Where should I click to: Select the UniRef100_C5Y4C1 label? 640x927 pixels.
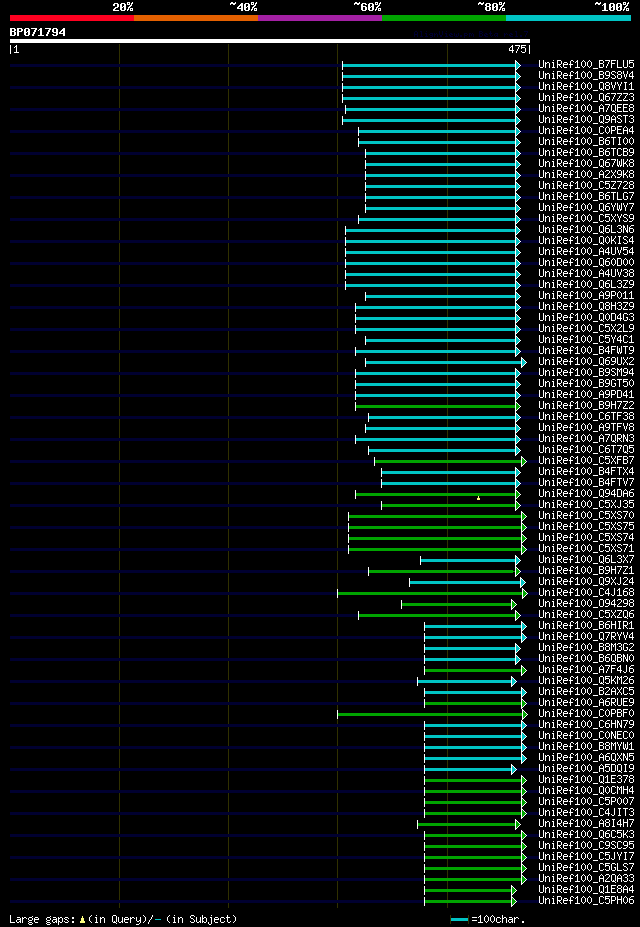click(x=586, y=340)
